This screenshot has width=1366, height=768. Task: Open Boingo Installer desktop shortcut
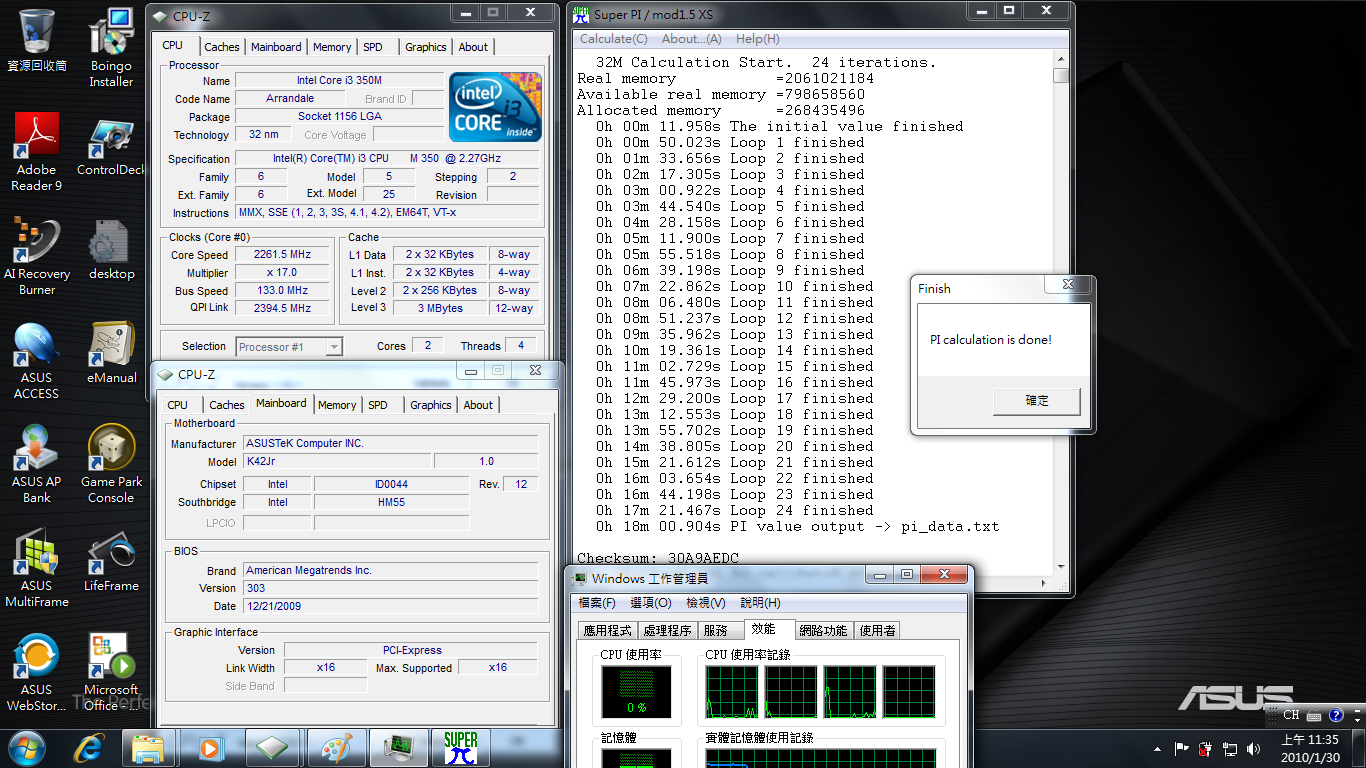(x=111, y=48)
